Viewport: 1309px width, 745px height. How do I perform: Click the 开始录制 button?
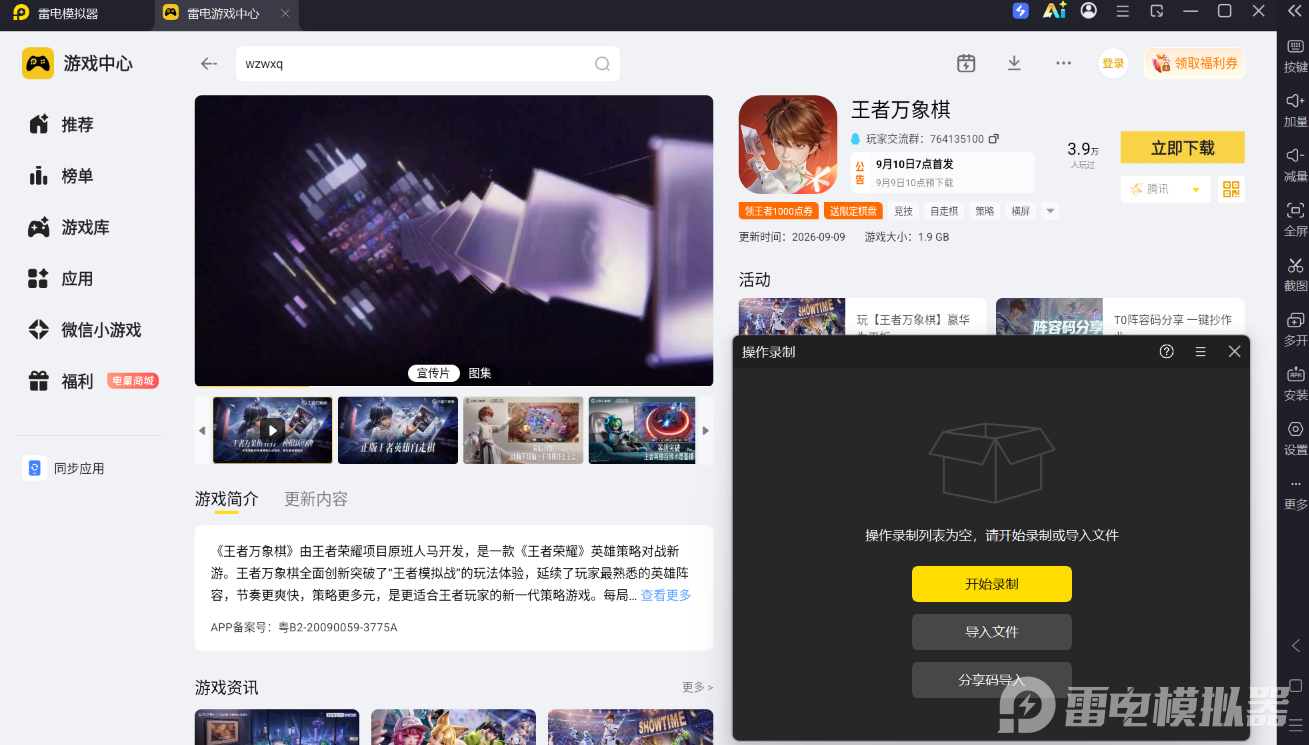pyautogui.click(x=991, y=584)
